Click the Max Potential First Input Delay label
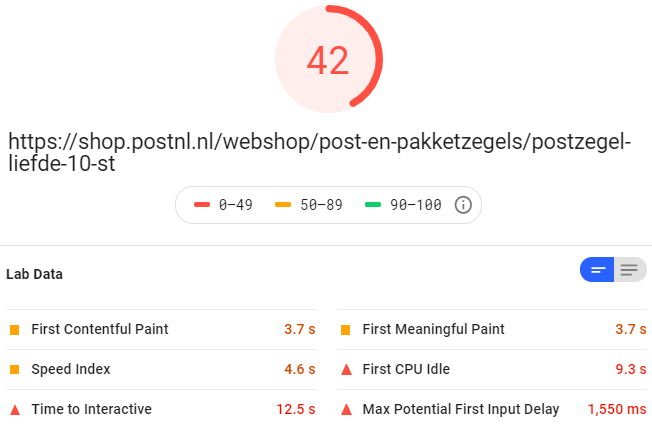Screen dimensions: 652x428 [461, 409]
